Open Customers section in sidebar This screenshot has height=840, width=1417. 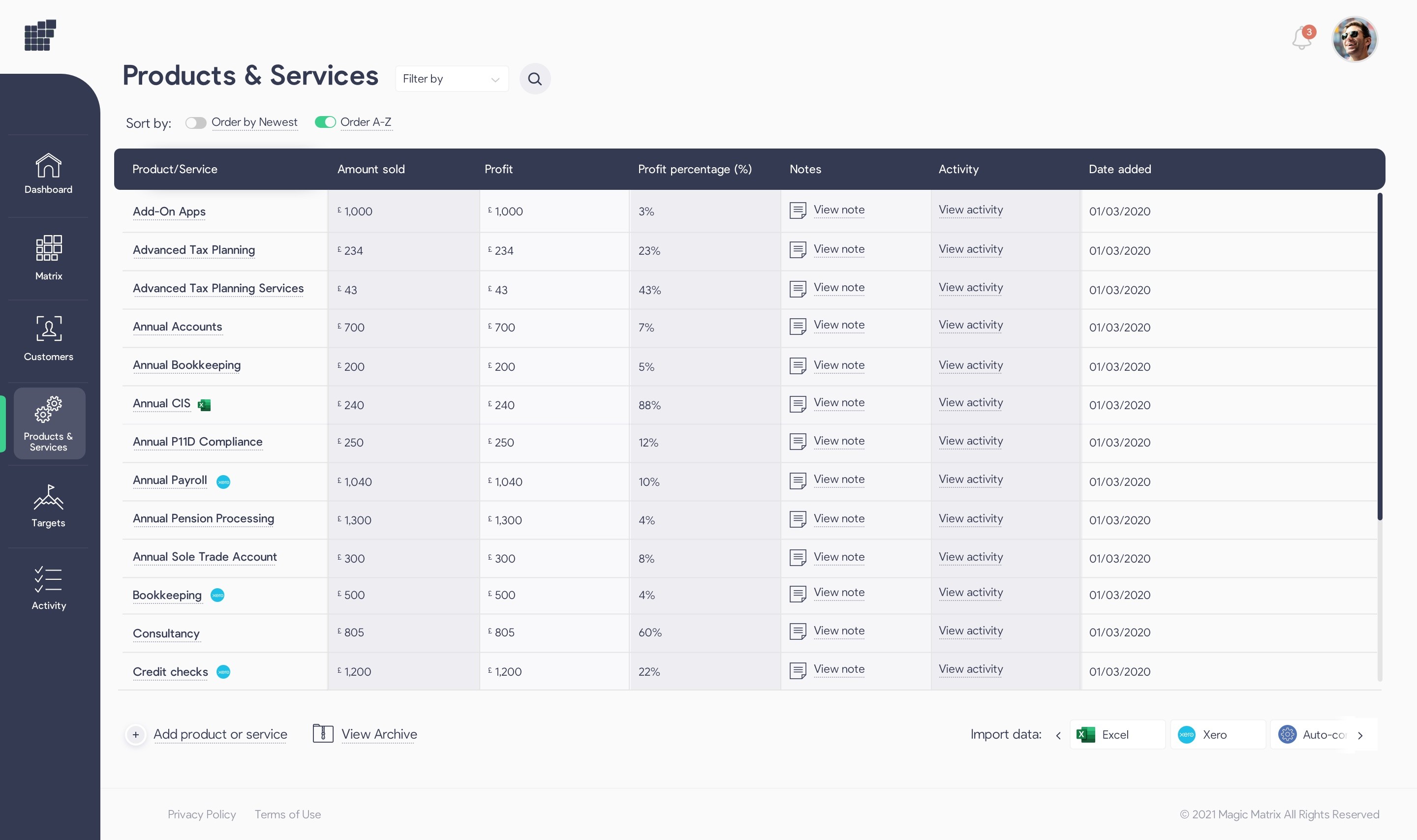[x=49, y=338]
